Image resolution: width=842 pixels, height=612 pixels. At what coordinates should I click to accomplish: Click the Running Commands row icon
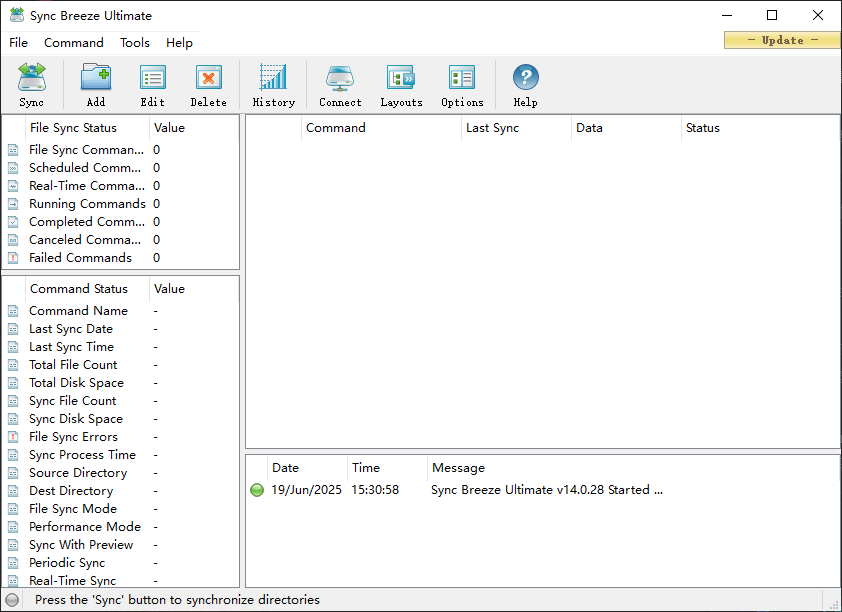(x=13, y=204)
